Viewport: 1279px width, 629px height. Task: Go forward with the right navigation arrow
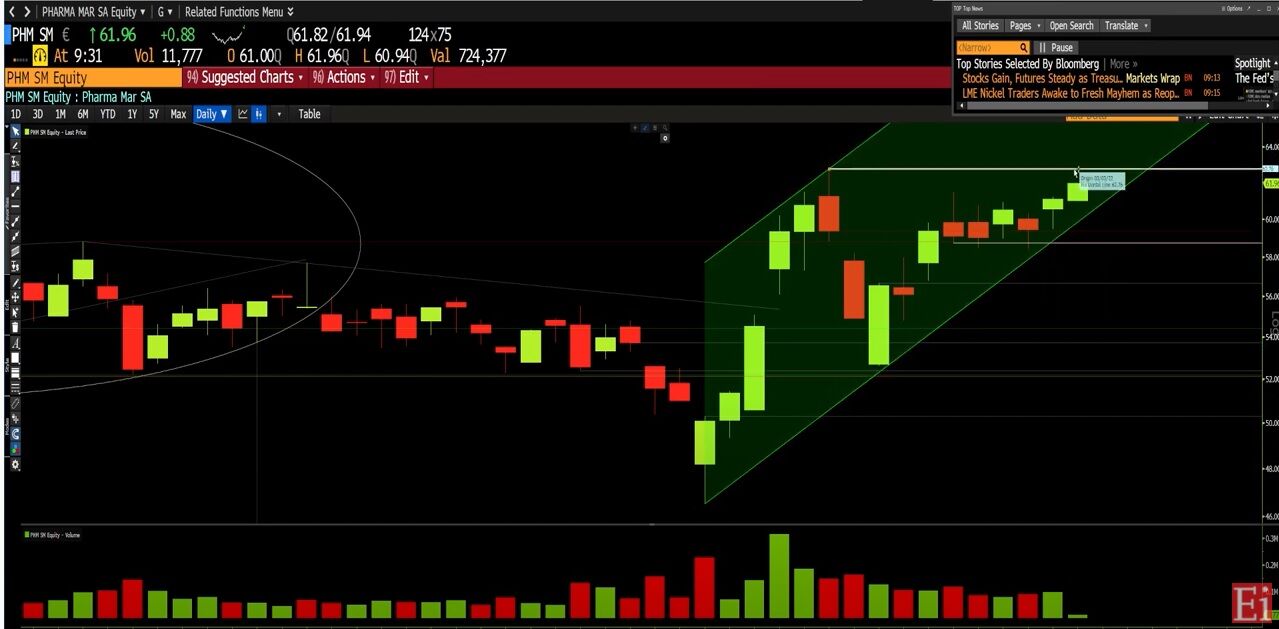[26, 12]
